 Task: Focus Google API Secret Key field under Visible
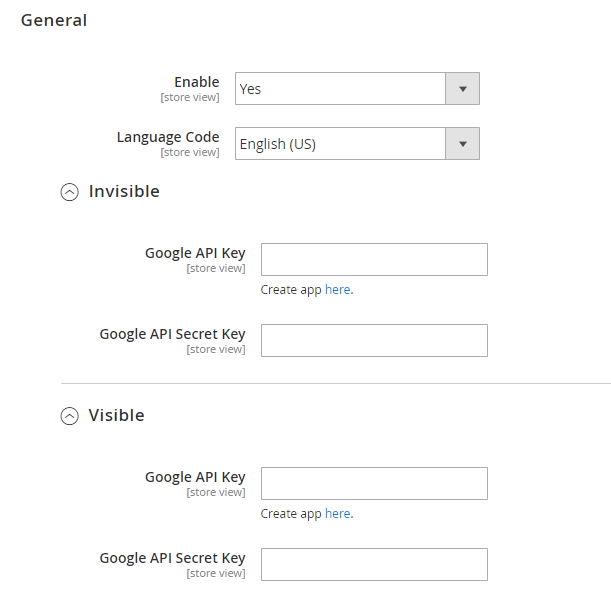(x=374, y=564)
